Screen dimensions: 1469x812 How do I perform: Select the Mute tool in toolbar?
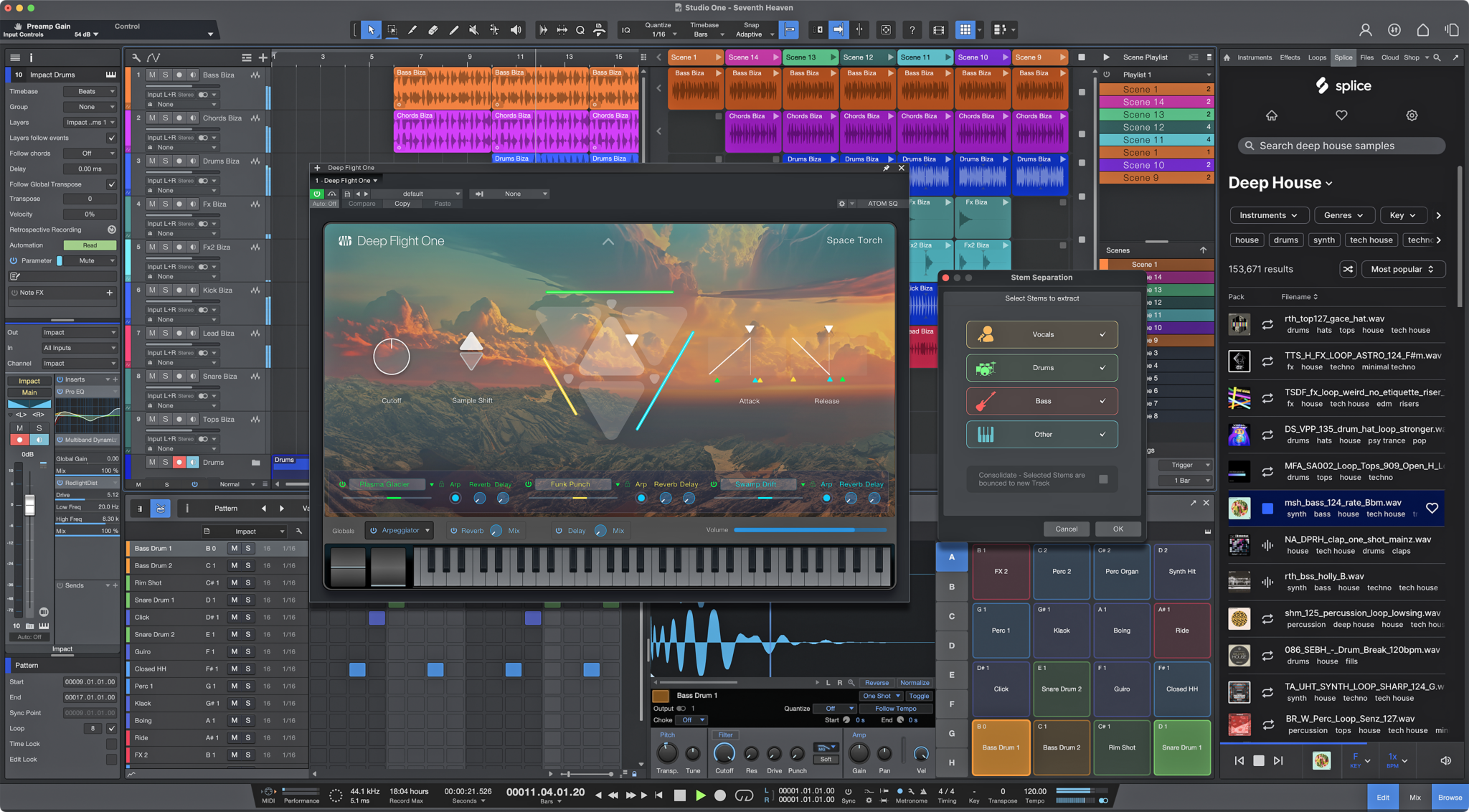pyautogui.click(x=473, y=30)
